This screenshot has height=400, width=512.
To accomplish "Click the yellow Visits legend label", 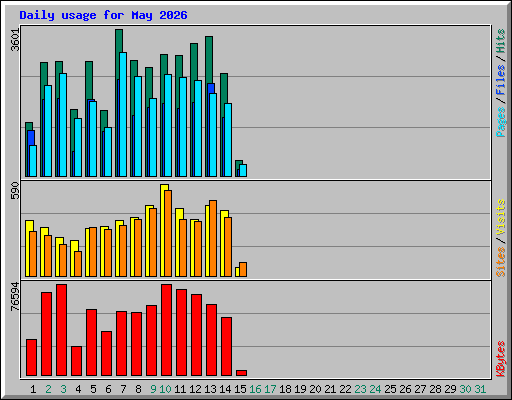I will point(501,217).
